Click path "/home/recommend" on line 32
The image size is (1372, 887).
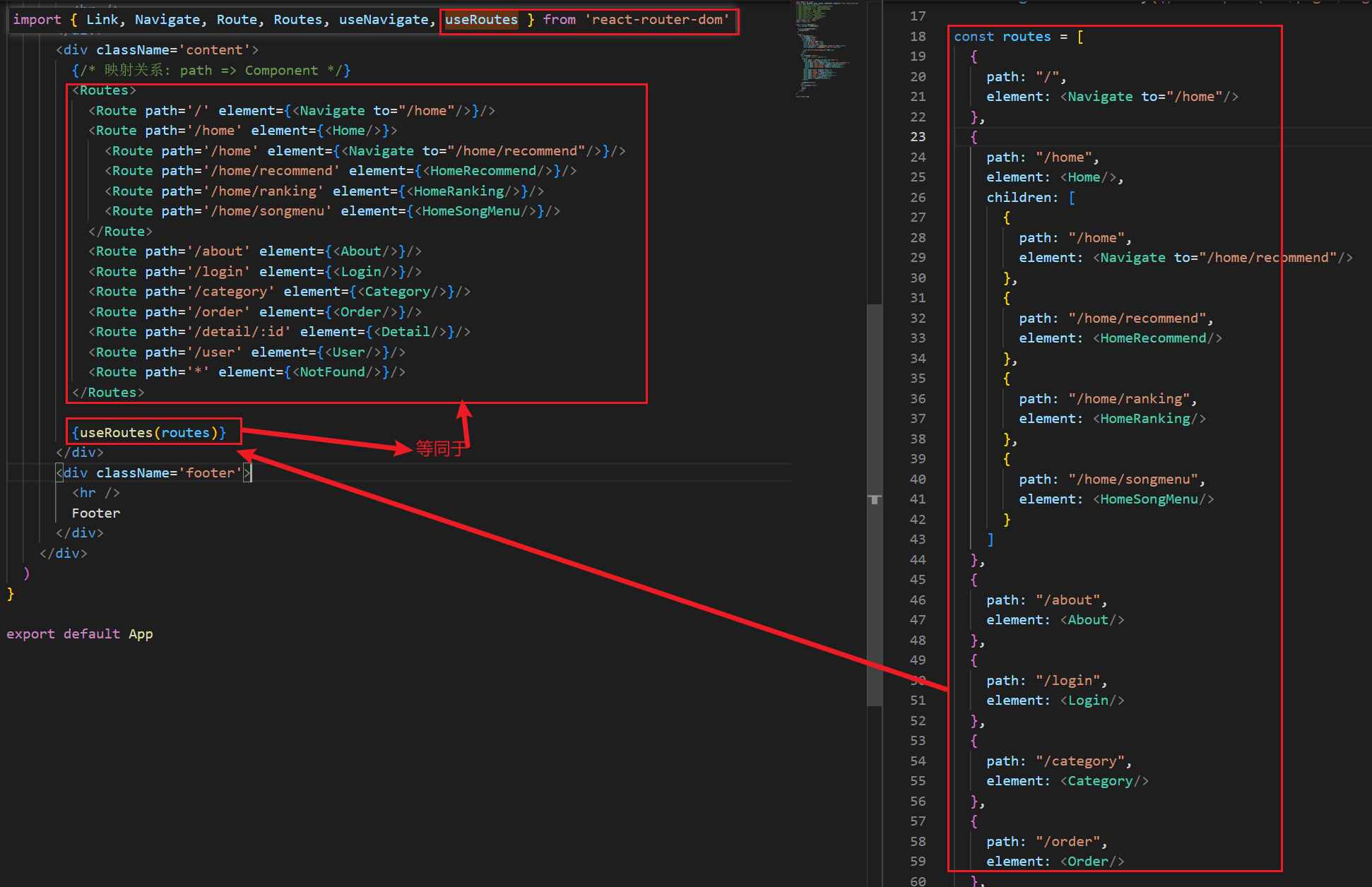click(x=1116, y=319)
